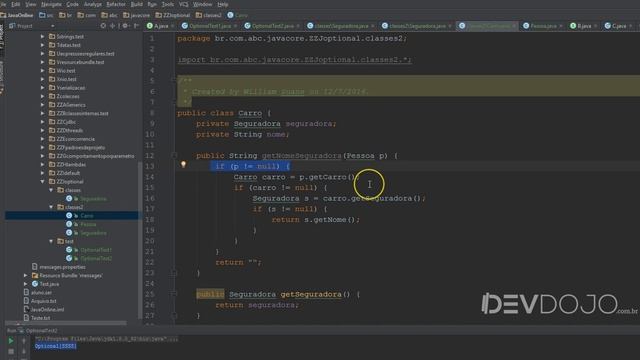Click the intention lightbulb icon on line 13
Image resolution: width=640 pixels, height=360 pixels.
[183, 164]
